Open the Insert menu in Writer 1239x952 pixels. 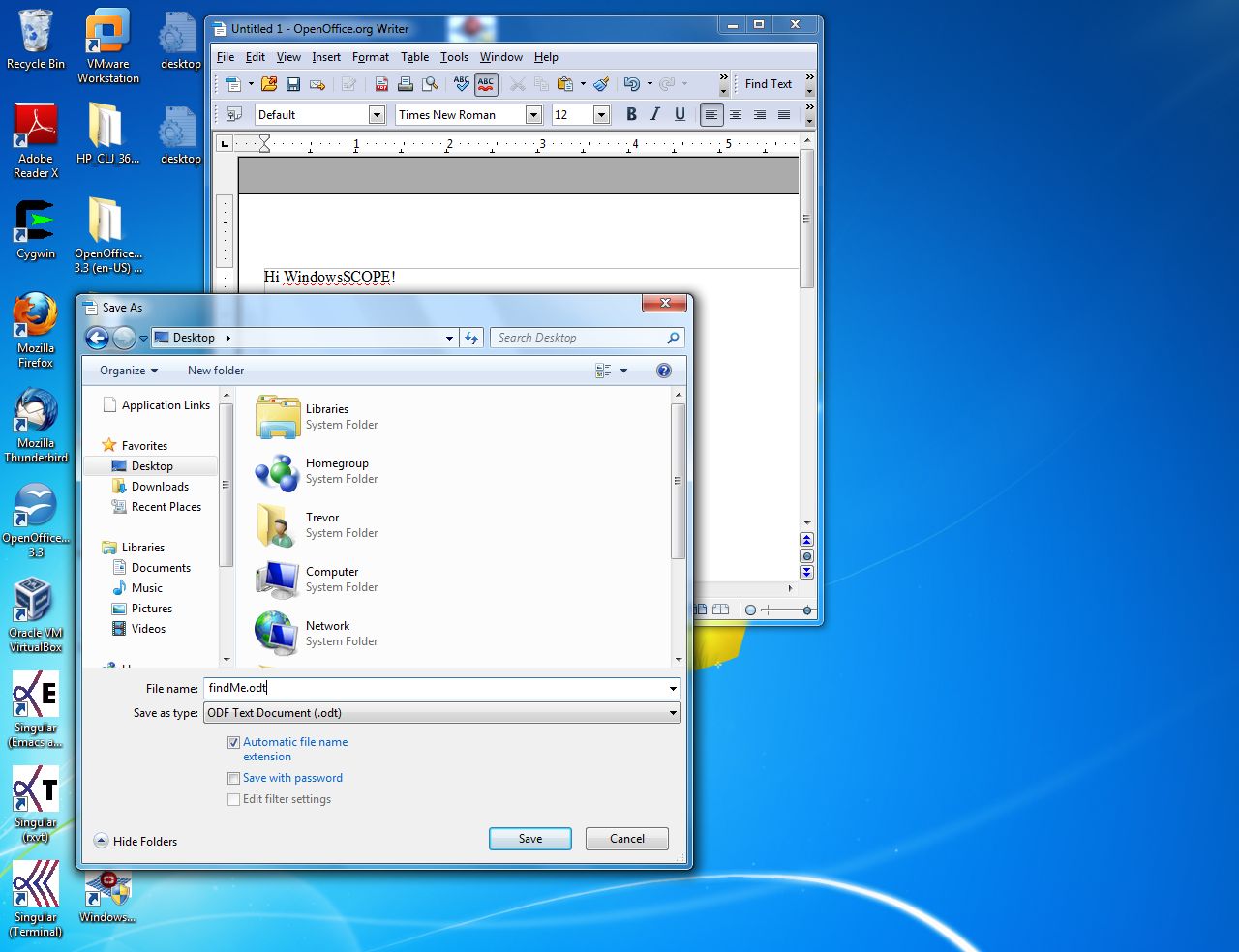[326, 57]
